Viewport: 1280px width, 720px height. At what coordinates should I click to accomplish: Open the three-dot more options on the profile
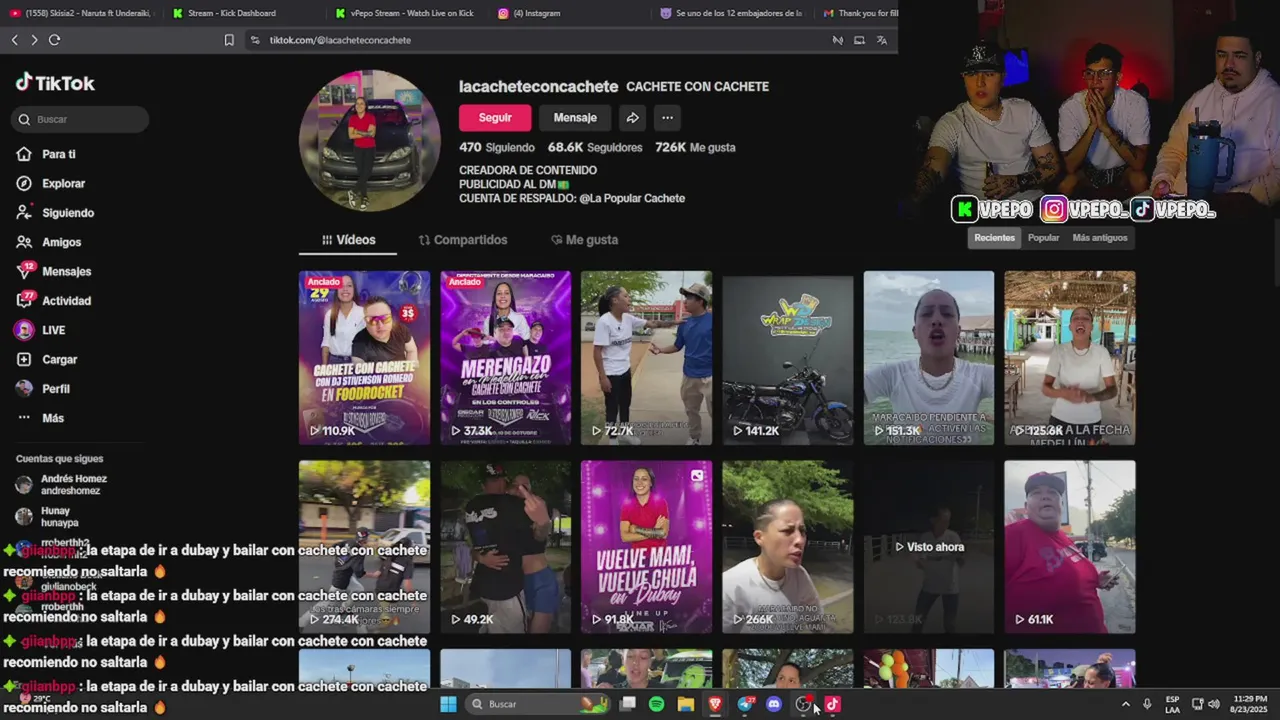pos(667,118)
